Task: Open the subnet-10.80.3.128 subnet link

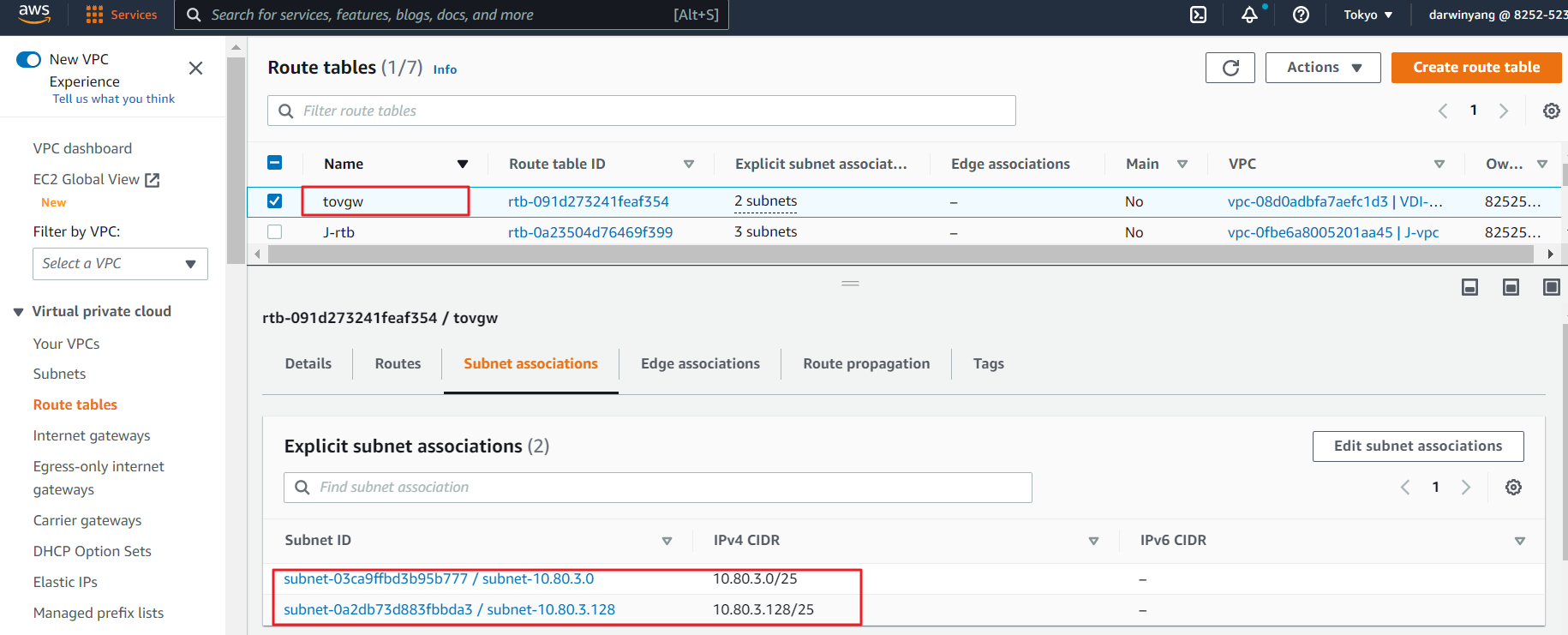Action: pos(449,609)
